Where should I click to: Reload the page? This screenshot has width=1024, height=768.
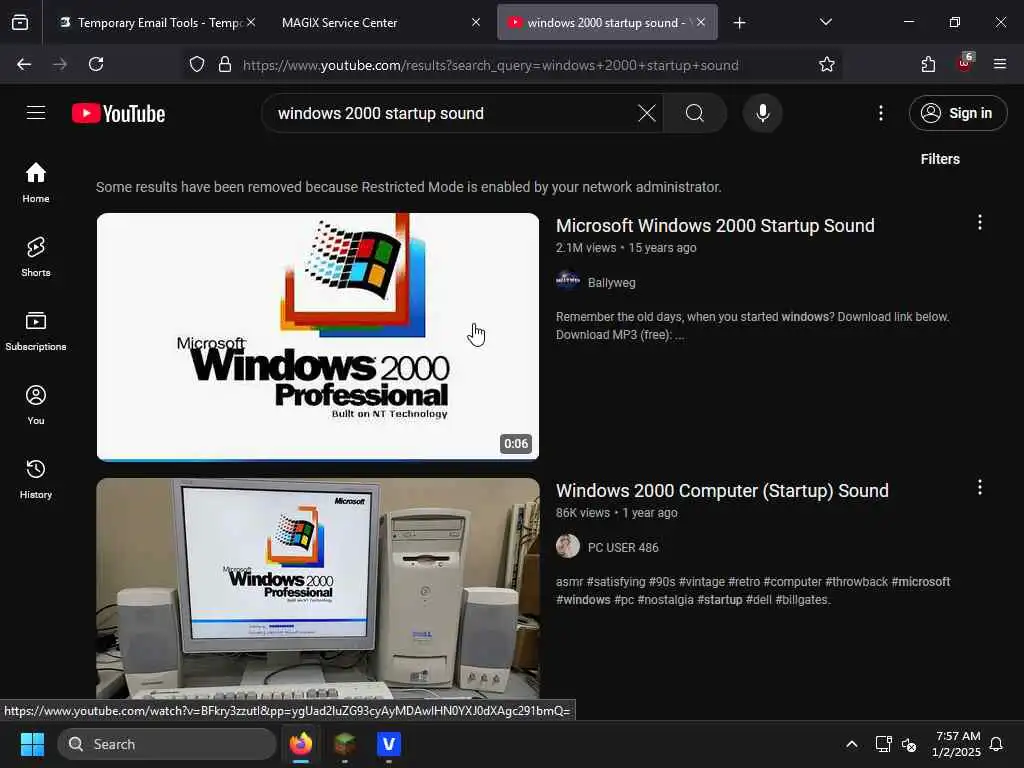coord(96,64)
